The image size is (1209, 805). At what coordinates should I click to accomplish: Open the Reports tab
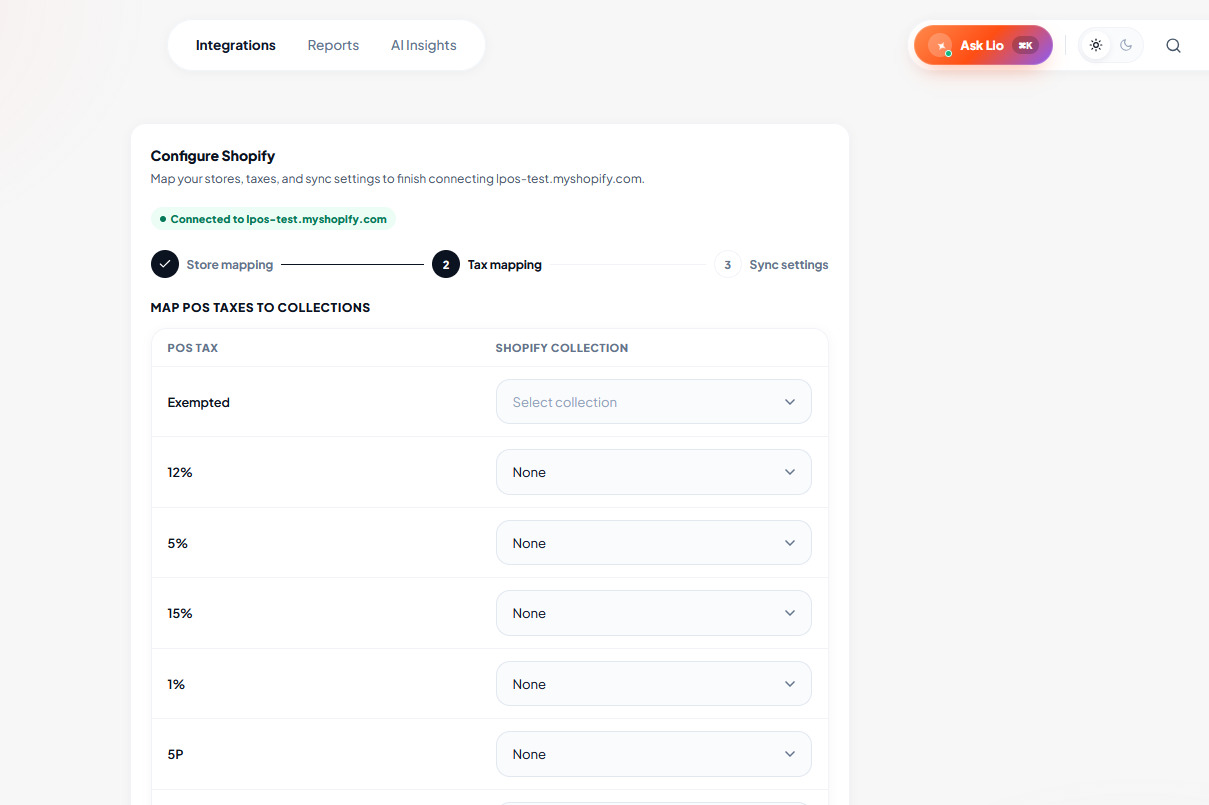[x=333, y=45]
